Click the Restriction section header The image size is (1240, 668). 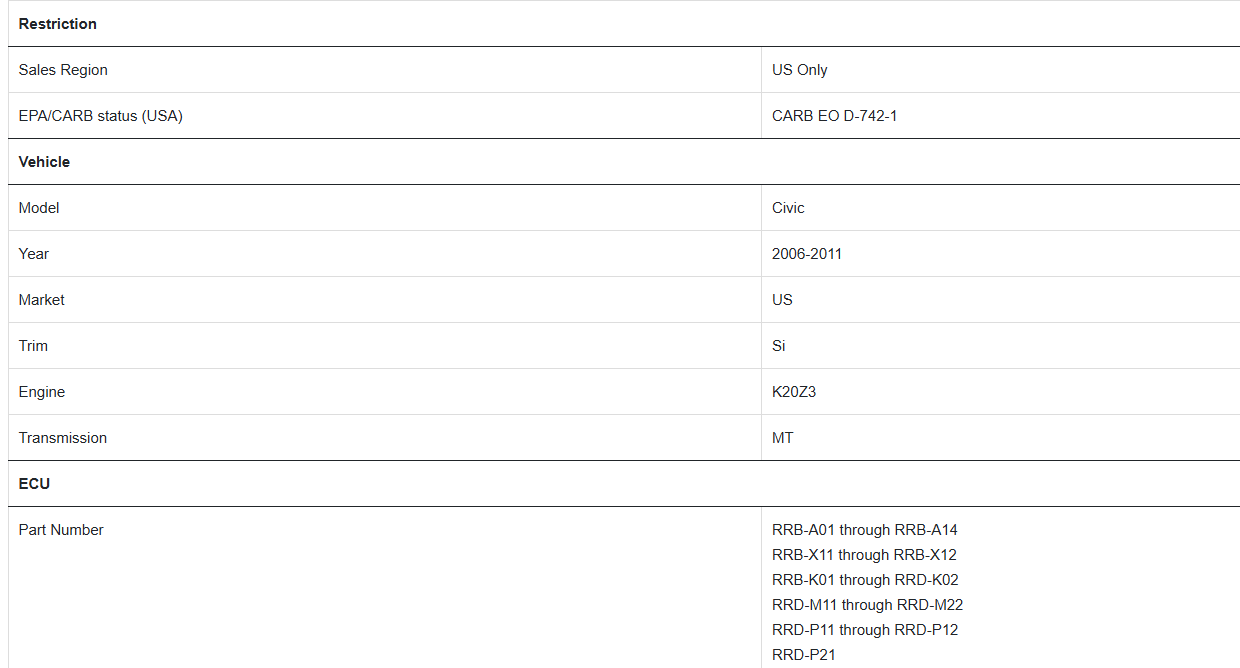tap(58, 24)
